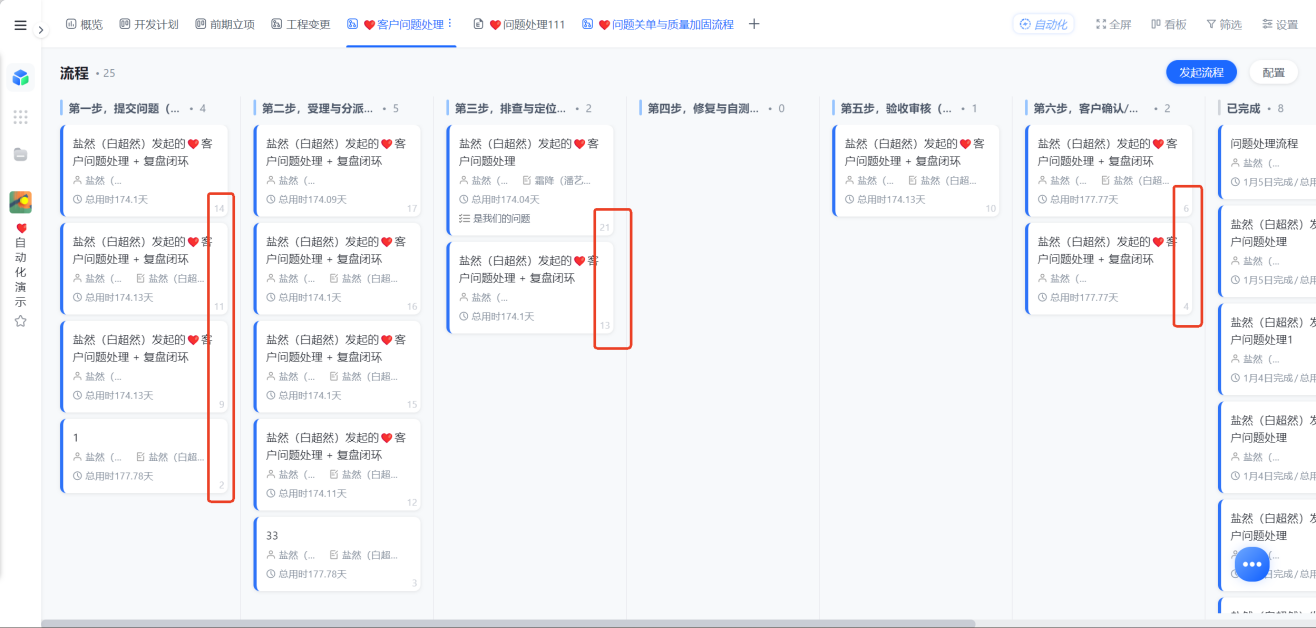This screenshot has width=1316, height=628.
Task: Click the 流程 board title
Action: pyautogui.click(x=74, y=73)
